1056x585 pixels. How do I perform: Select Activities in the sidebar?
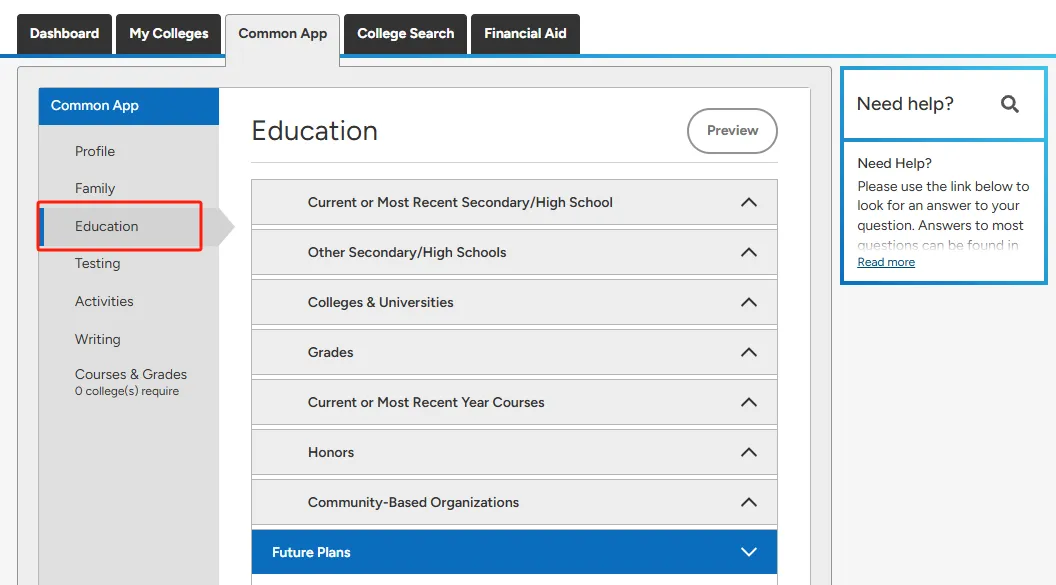click(x=104, y=301)
